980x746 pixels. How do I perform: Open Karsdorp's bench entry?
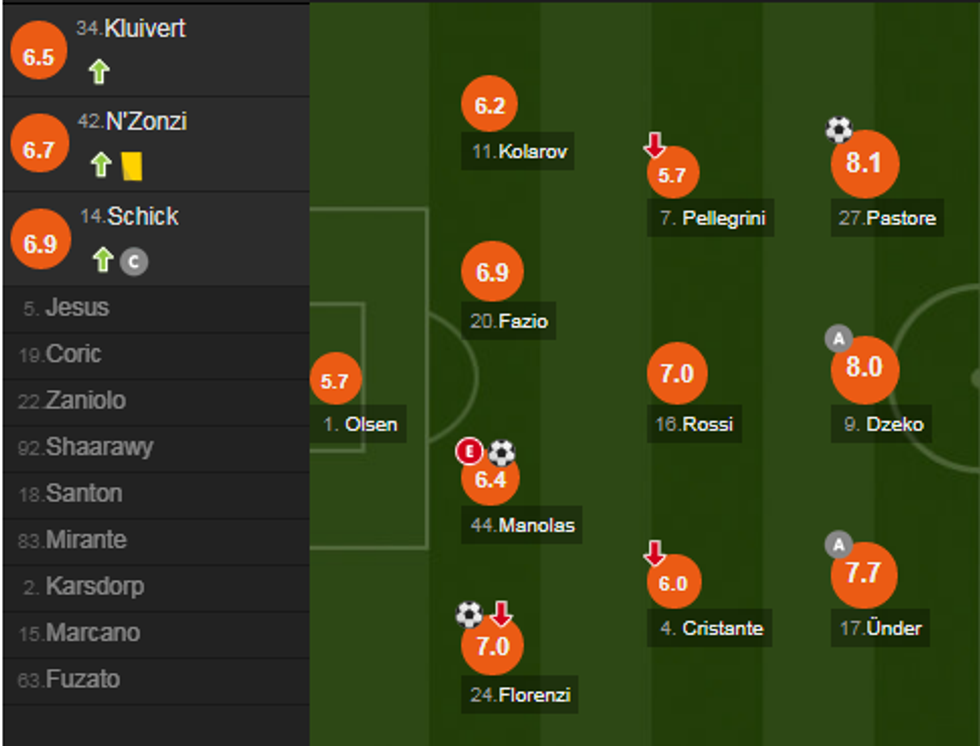point(94,586)
